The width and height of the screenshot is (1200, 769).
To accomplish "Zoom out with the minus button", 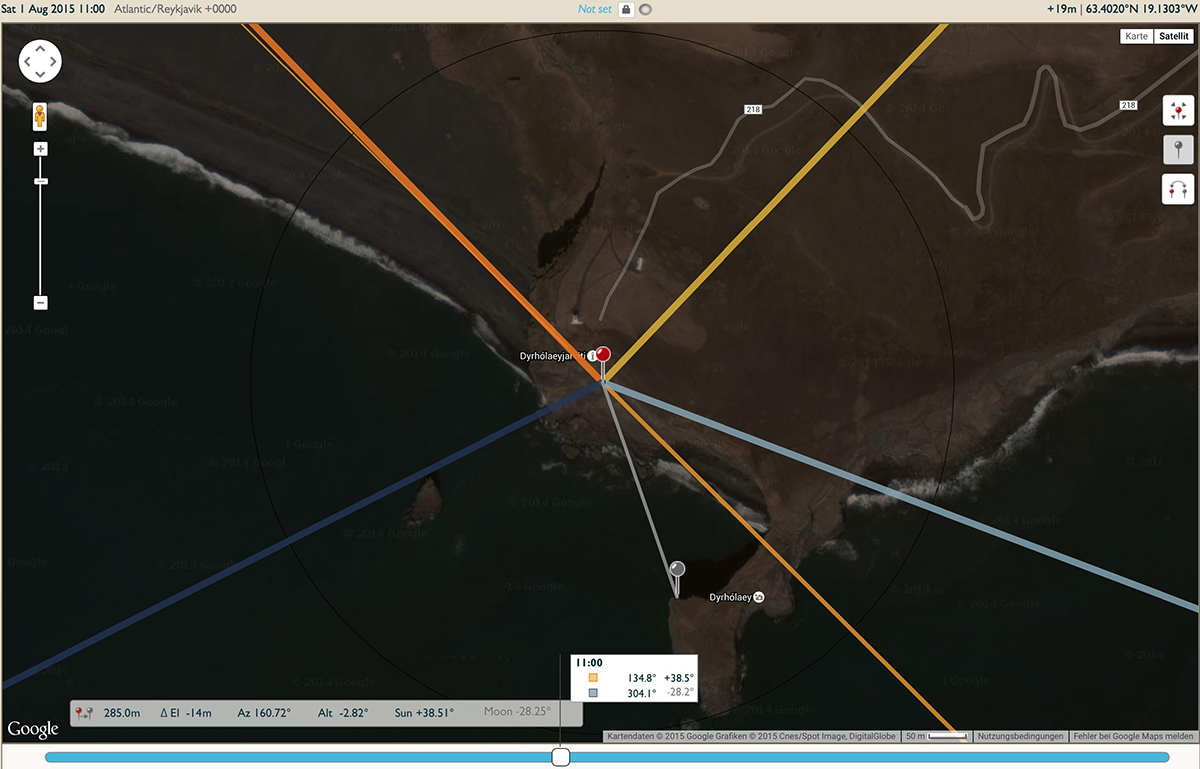I will (41, 302).
